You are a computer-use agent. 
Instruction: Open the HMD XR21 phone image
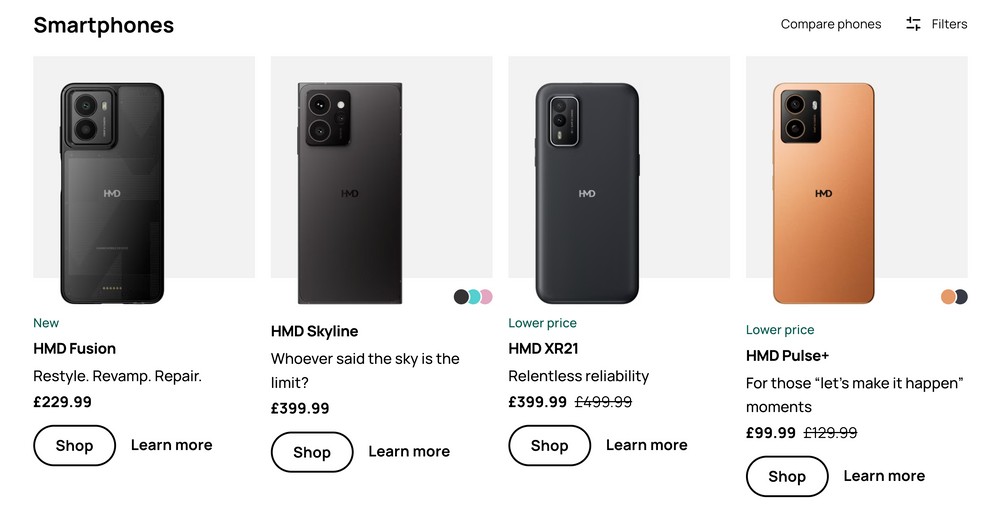pyautogui.click(x=587, y=193)
